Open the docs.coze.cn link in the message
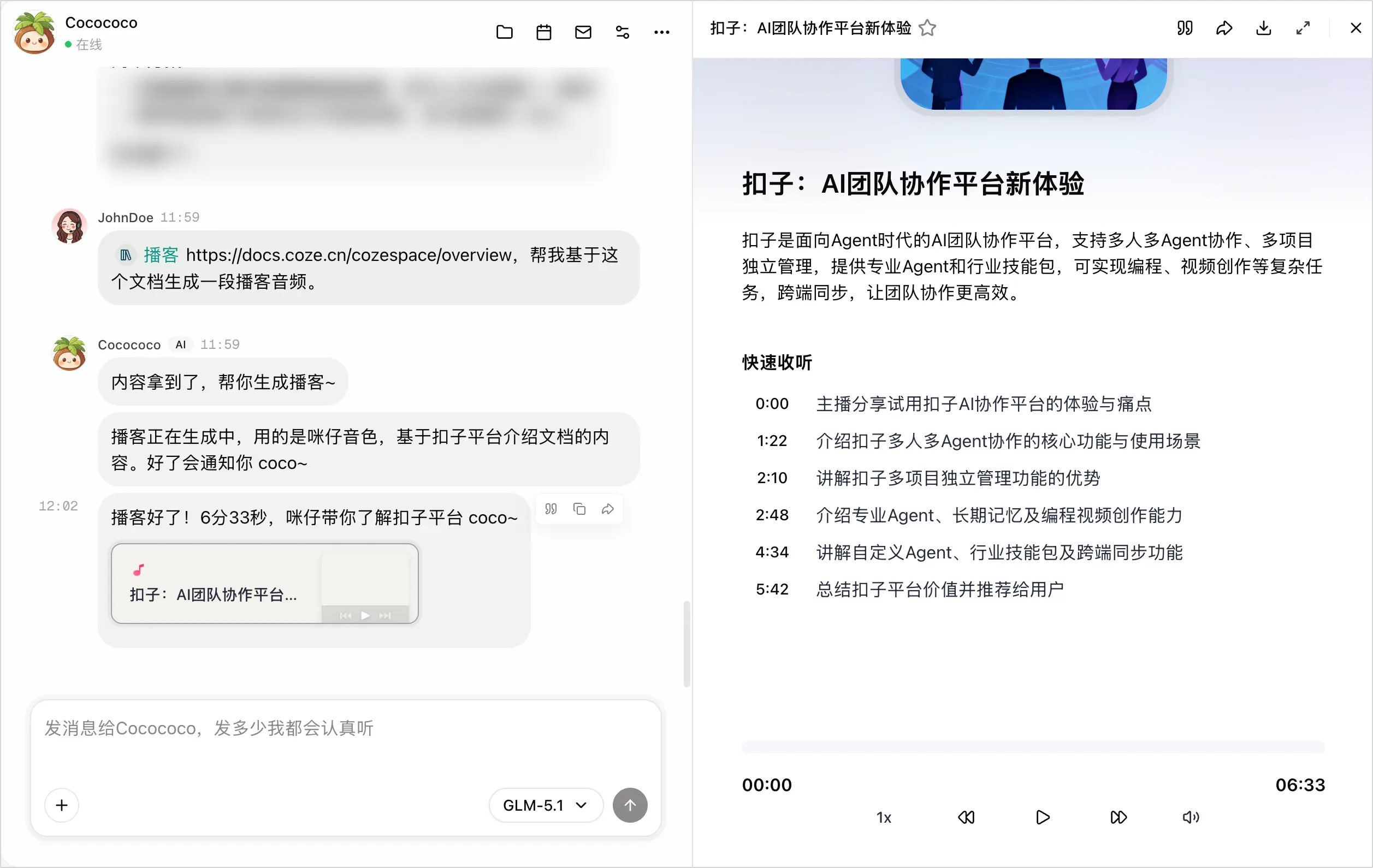 [349, 255]
